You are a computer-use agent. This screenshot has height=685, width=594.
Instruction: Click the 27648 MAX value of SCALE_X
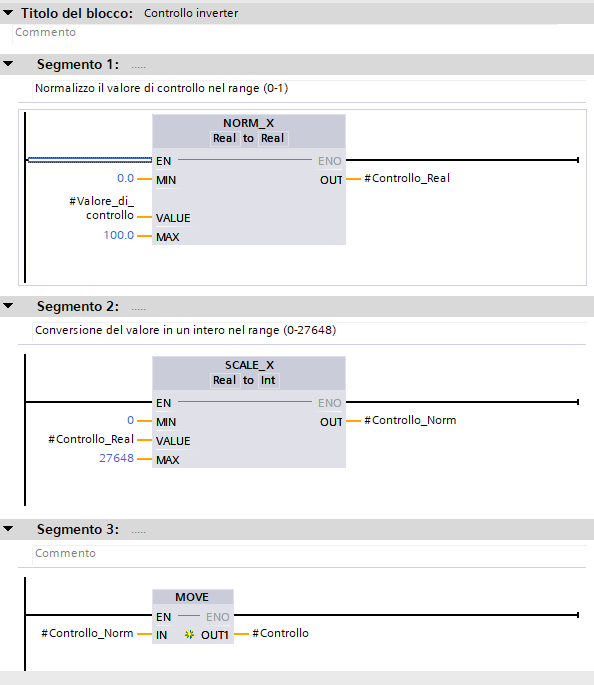click(116, 458)
